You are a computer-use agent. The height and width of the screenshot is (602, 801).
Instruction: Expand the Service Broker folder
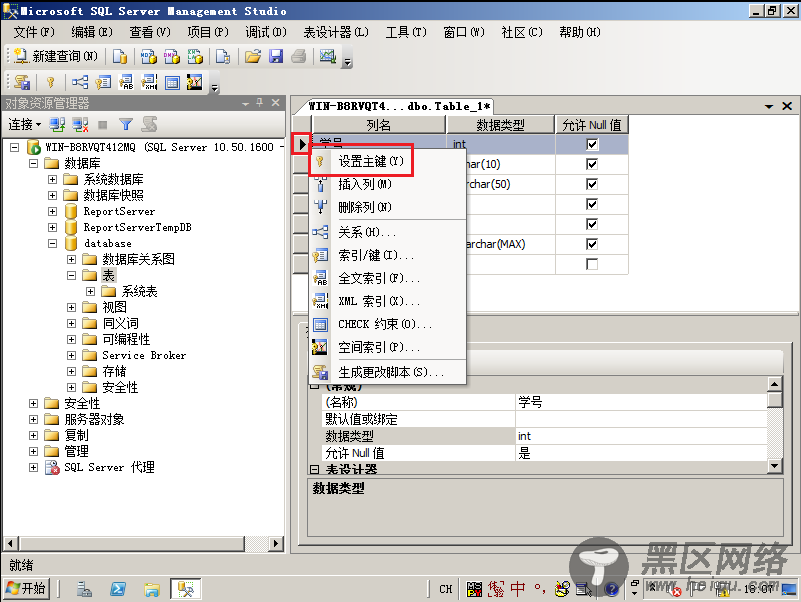tap(72, 355)
